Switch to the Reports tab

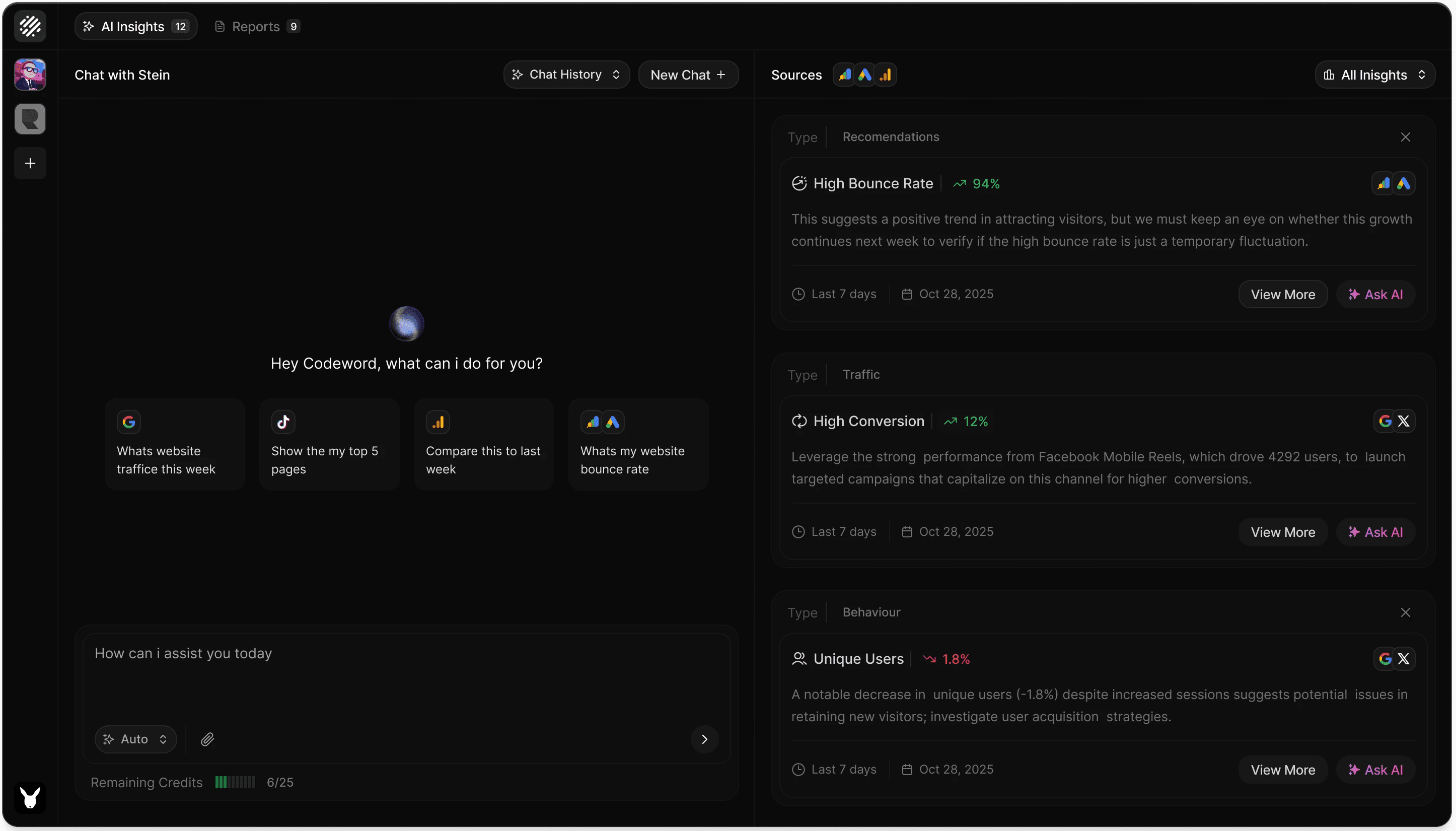coord(257,26)
